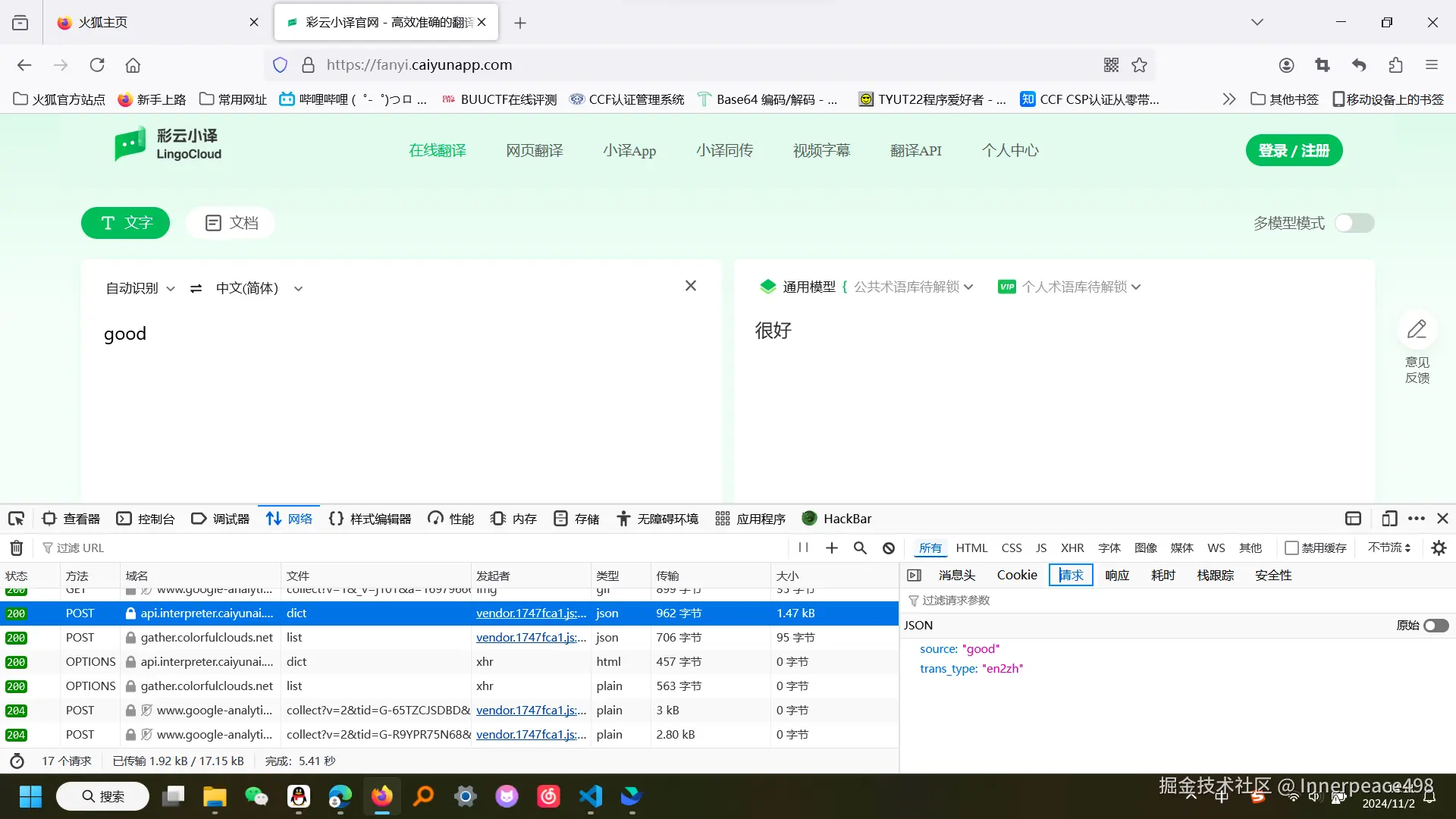Open the 存储 (Storage) panel
Viewport: 1456px width, 819px height.
[x=576, y=518]
